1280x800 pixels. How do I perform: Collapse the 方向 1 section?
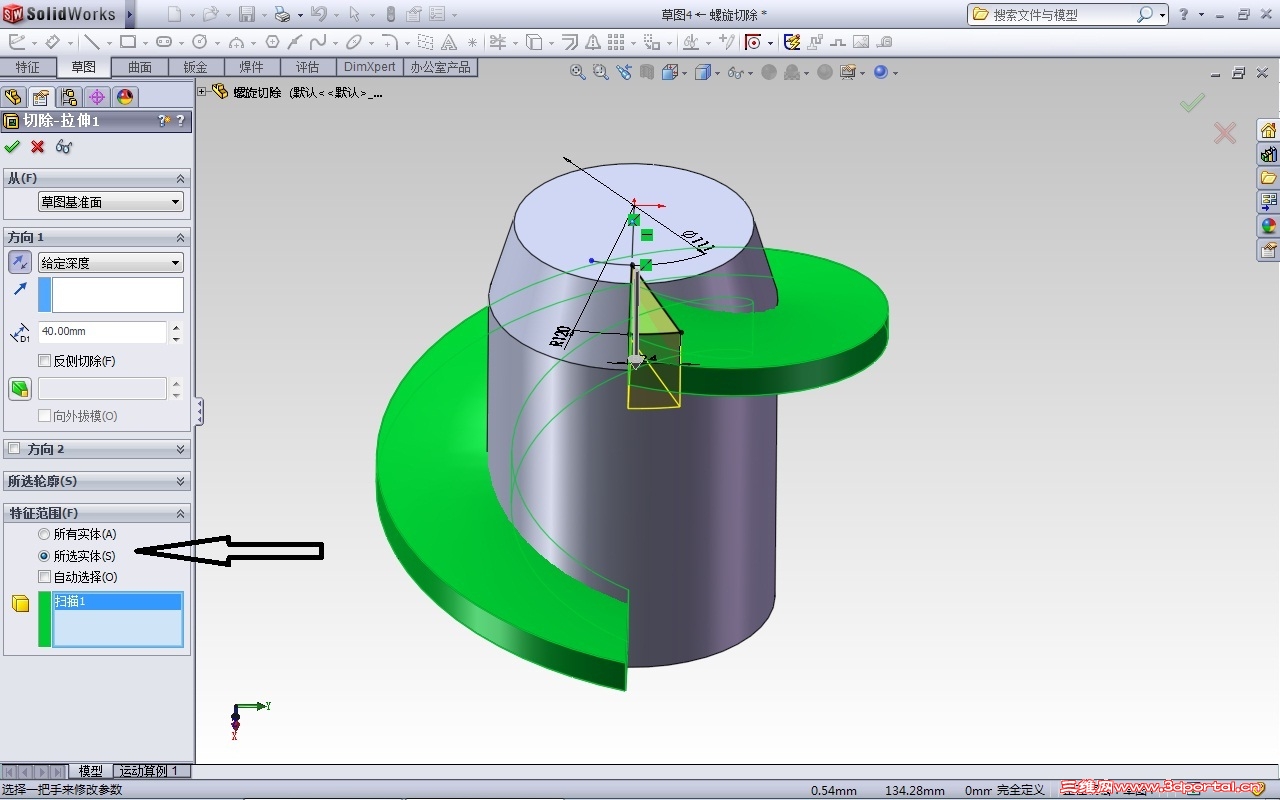[181, 237]
